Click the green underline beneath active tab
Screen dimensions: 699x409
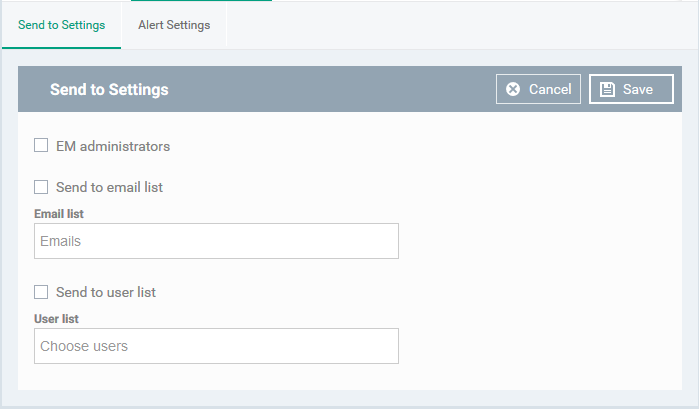62,47
